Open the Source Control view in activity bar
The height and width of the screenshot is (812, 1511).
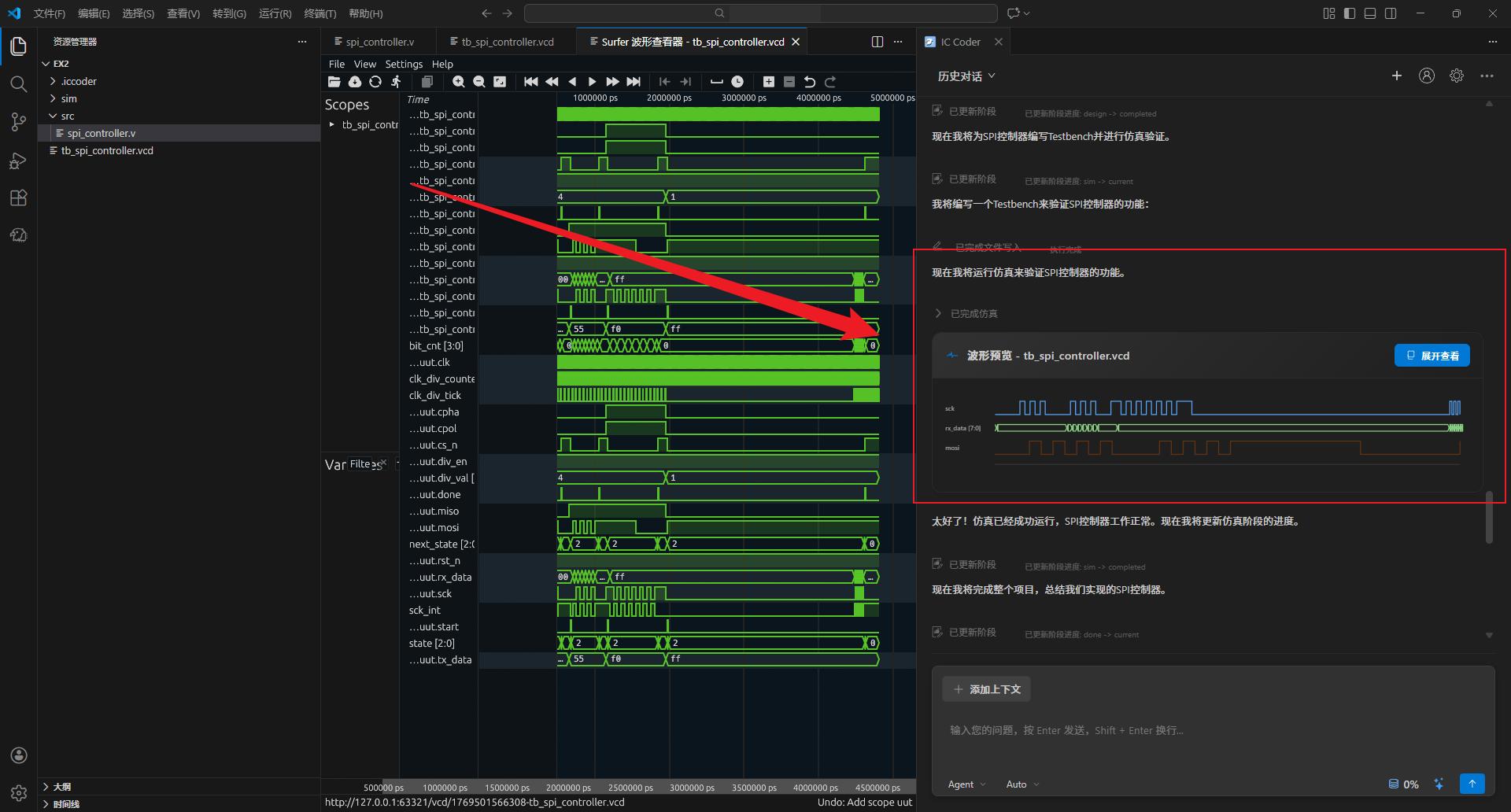[19, 122]
